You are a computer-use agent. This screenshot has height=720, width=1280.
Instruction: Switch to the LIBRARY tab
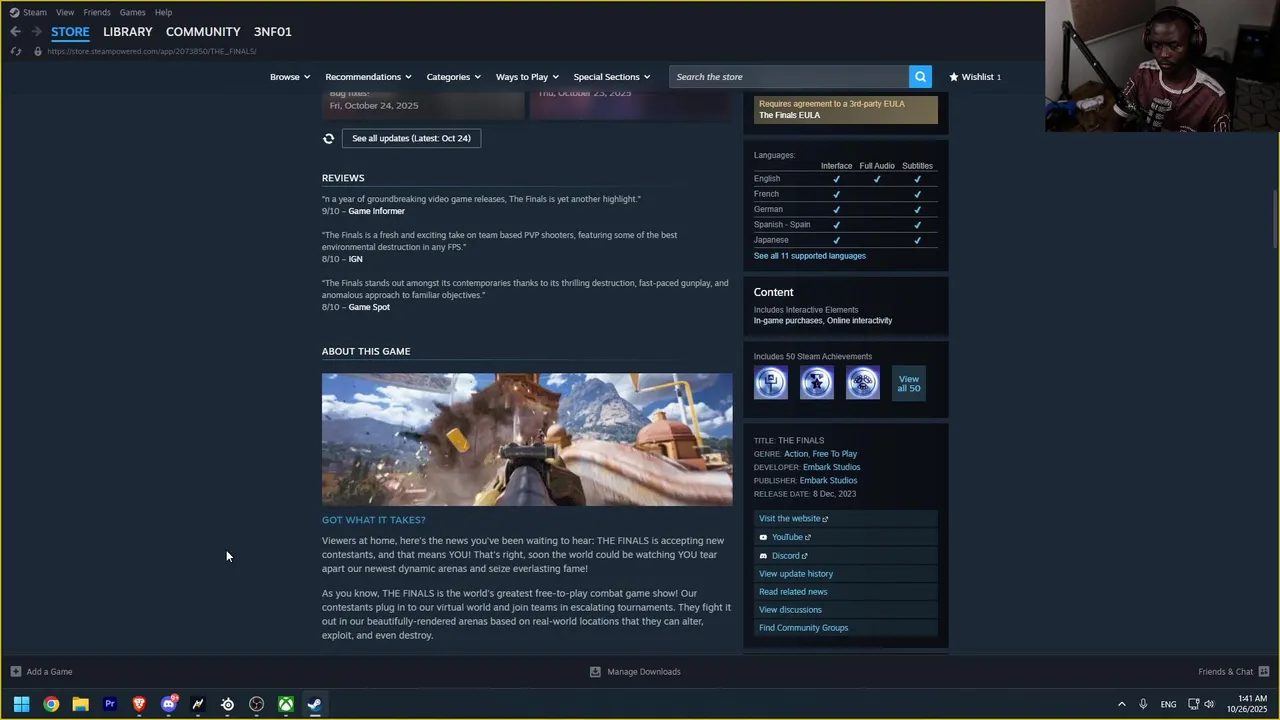pyautogui.click(x=128, y=32)
